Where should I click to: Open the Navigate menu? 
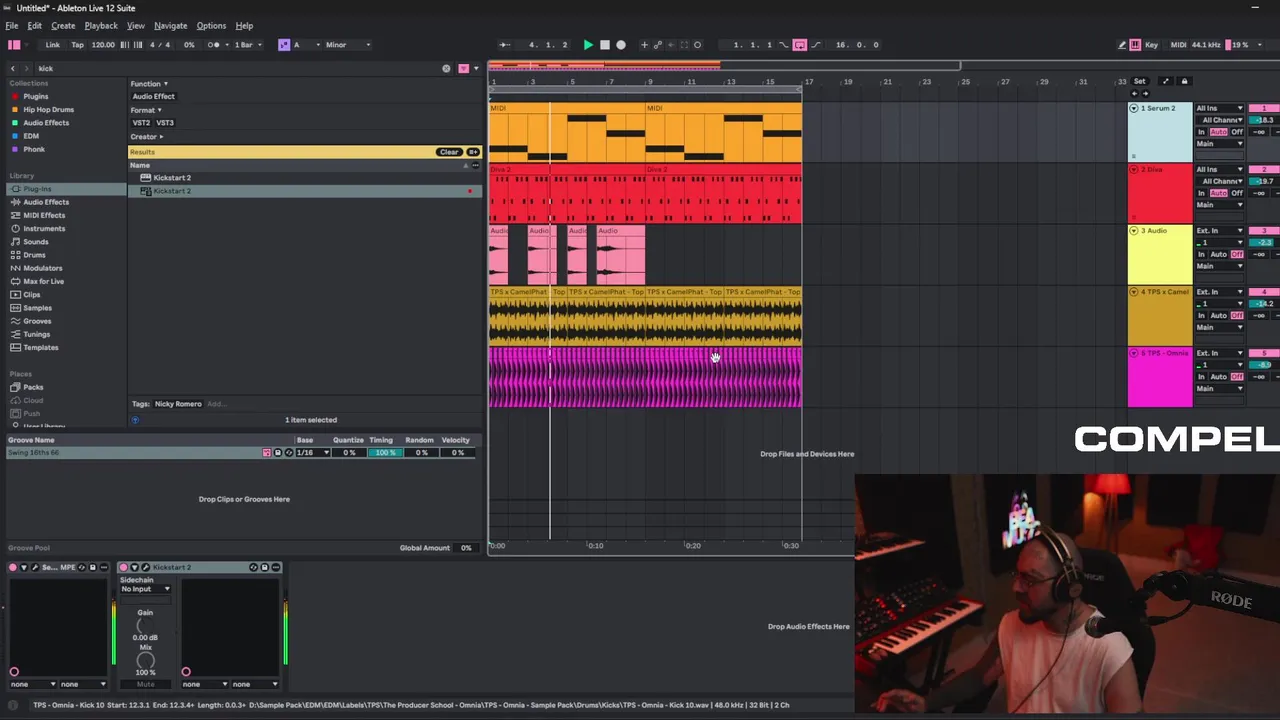170,26
